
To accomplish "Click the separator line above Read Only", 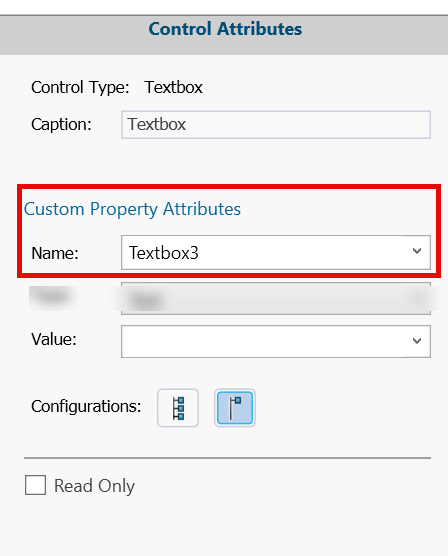I will pyautogui.click(x=227, y=458).
